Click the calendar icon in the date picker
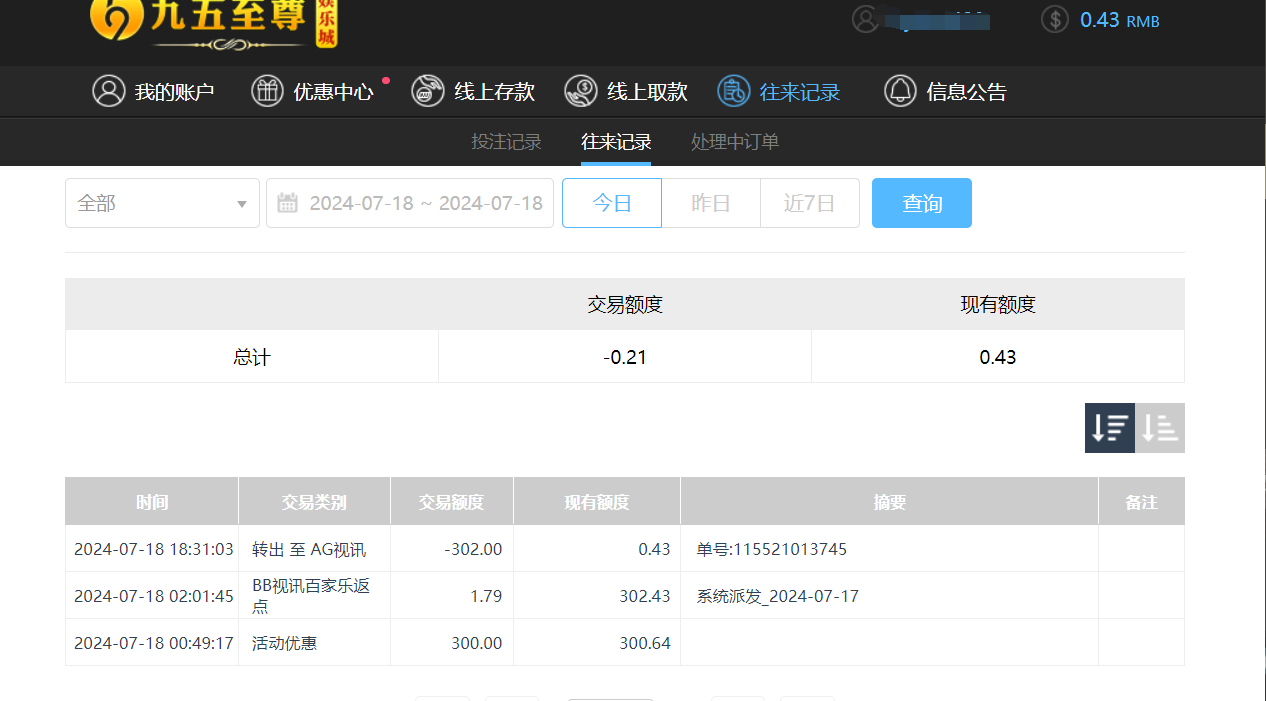Image resolution: width=1266 pixels, height=701 pixels. click(x=289, y=202)
